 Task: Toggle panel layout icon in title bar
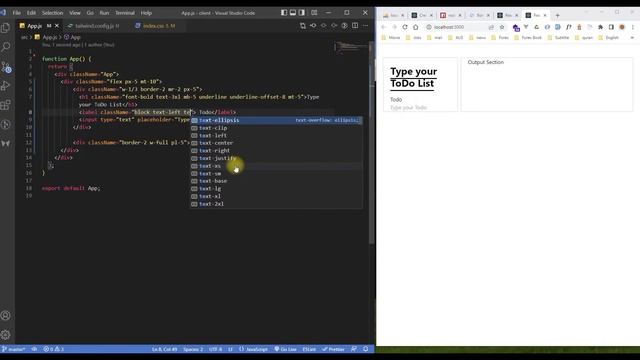293,13
